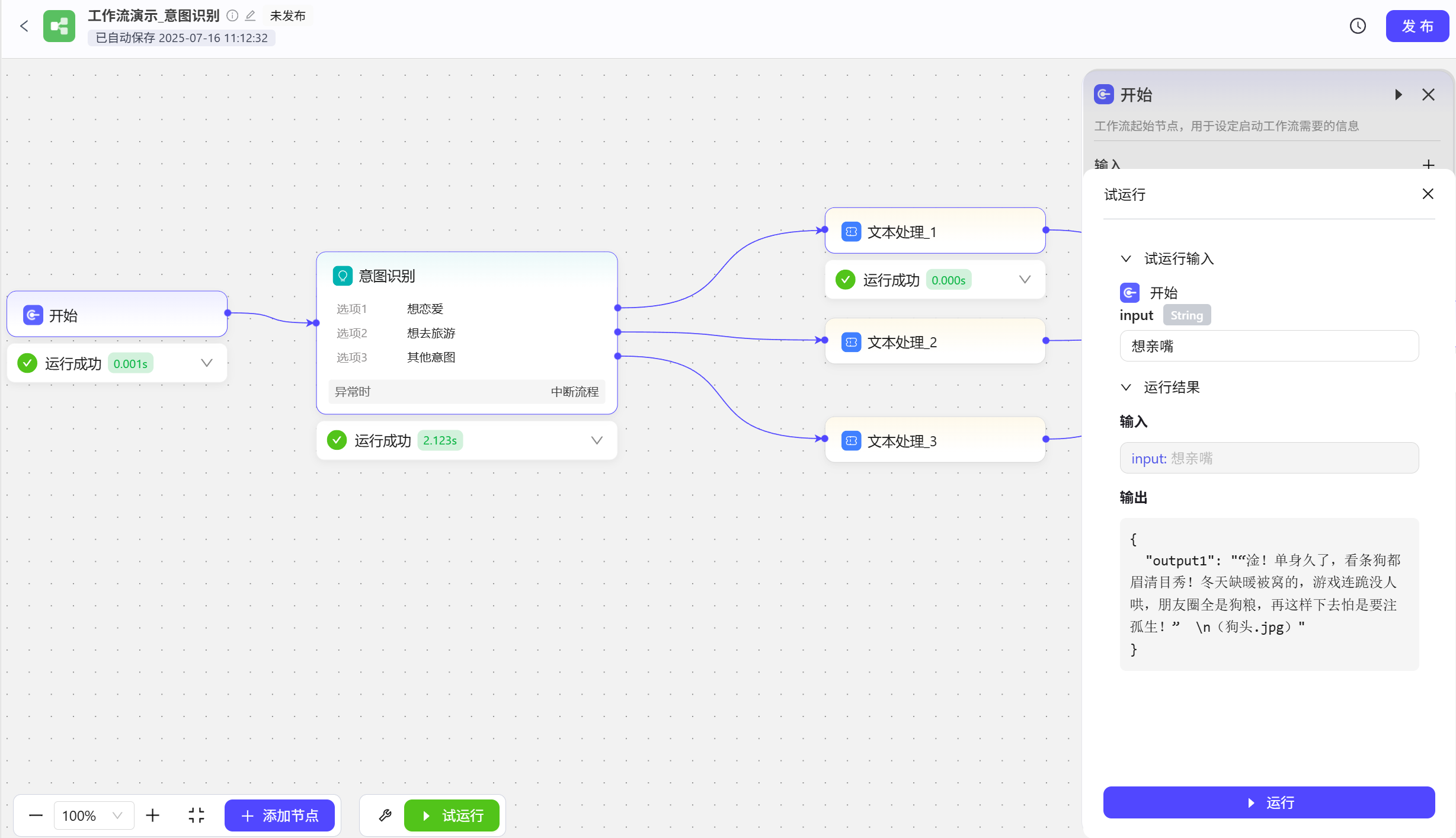1456x838 pixels.
Task: Select the 文本处理_2 node
Action: click(935, 342)
